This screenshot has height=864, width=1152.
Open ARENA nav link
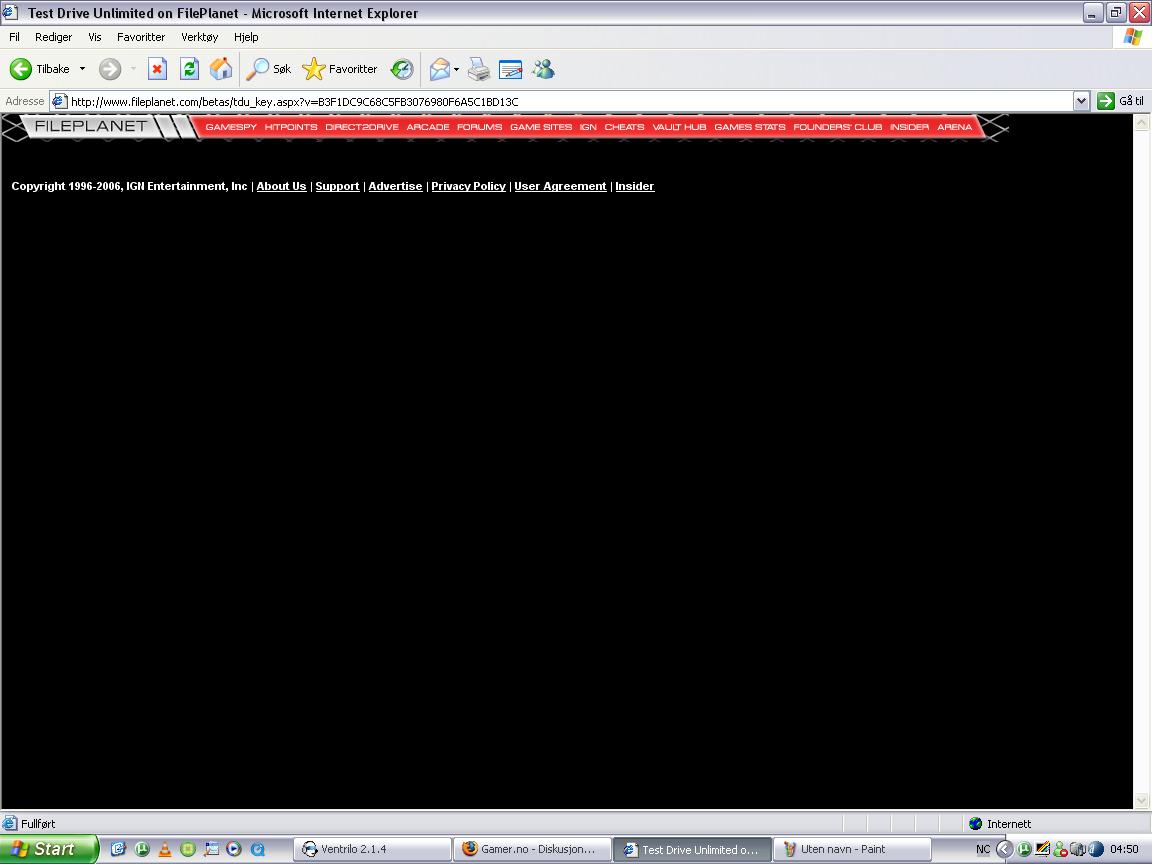954,127
